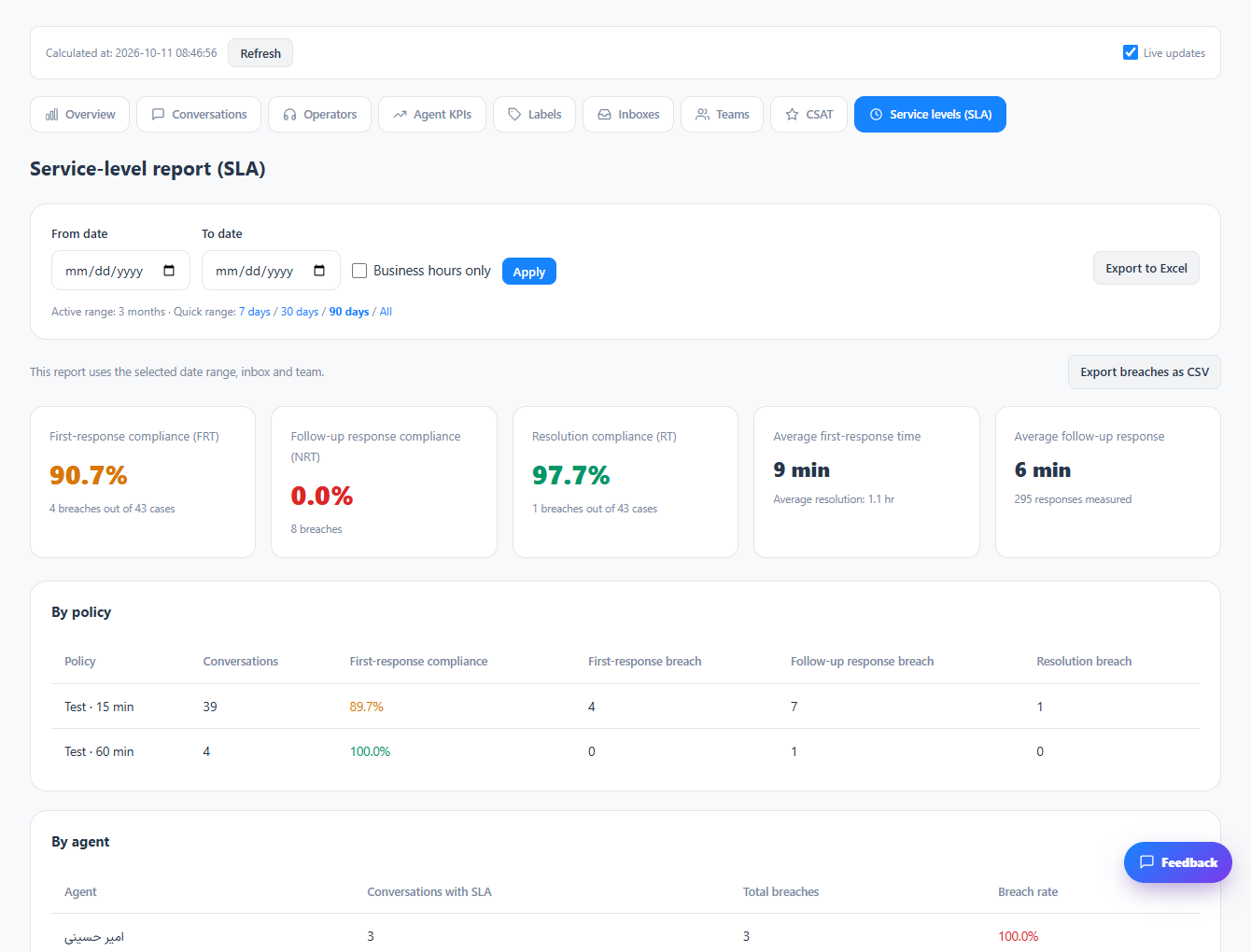Click the Apply button
Screen dimensions: 1251x952
pyautogui.click(x=529, y=272)
